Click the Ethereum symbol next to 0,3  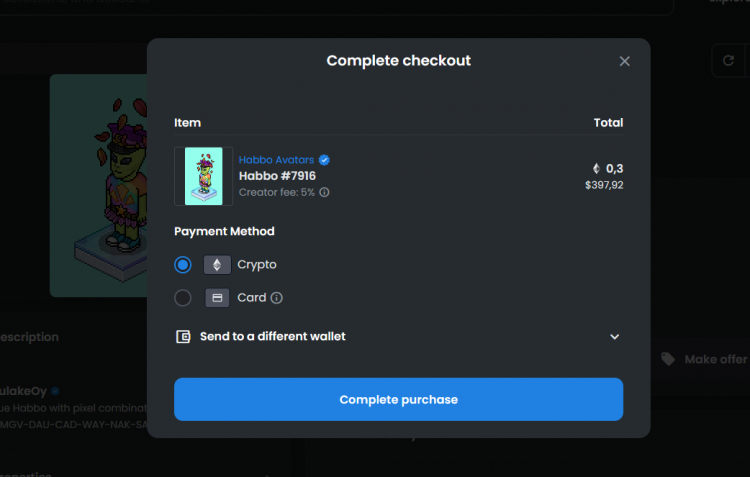point(596,168)
